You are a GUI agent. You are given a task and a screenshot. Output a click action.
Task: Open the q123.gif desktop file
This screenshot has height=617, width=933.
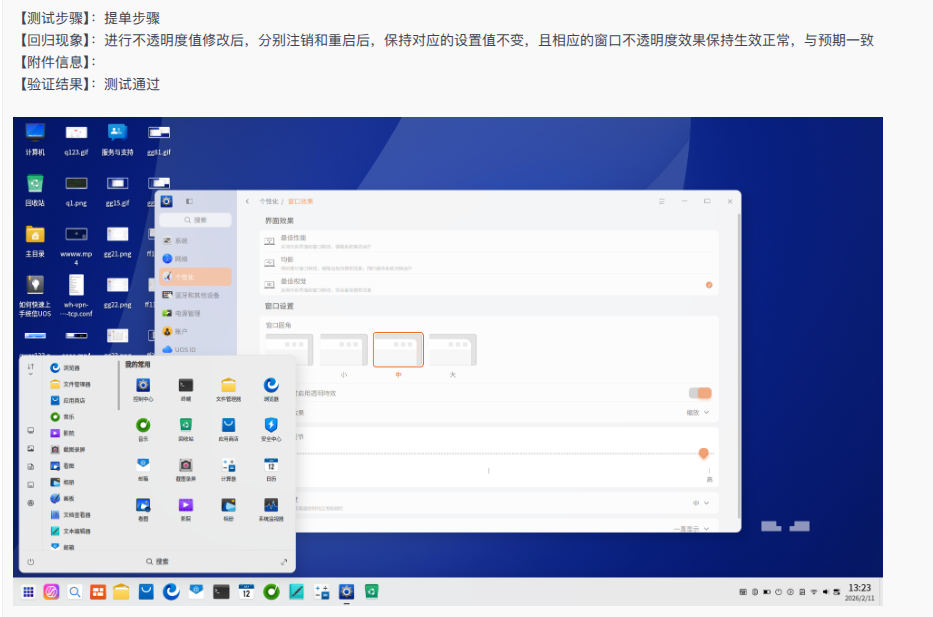(x=76, y=139)
